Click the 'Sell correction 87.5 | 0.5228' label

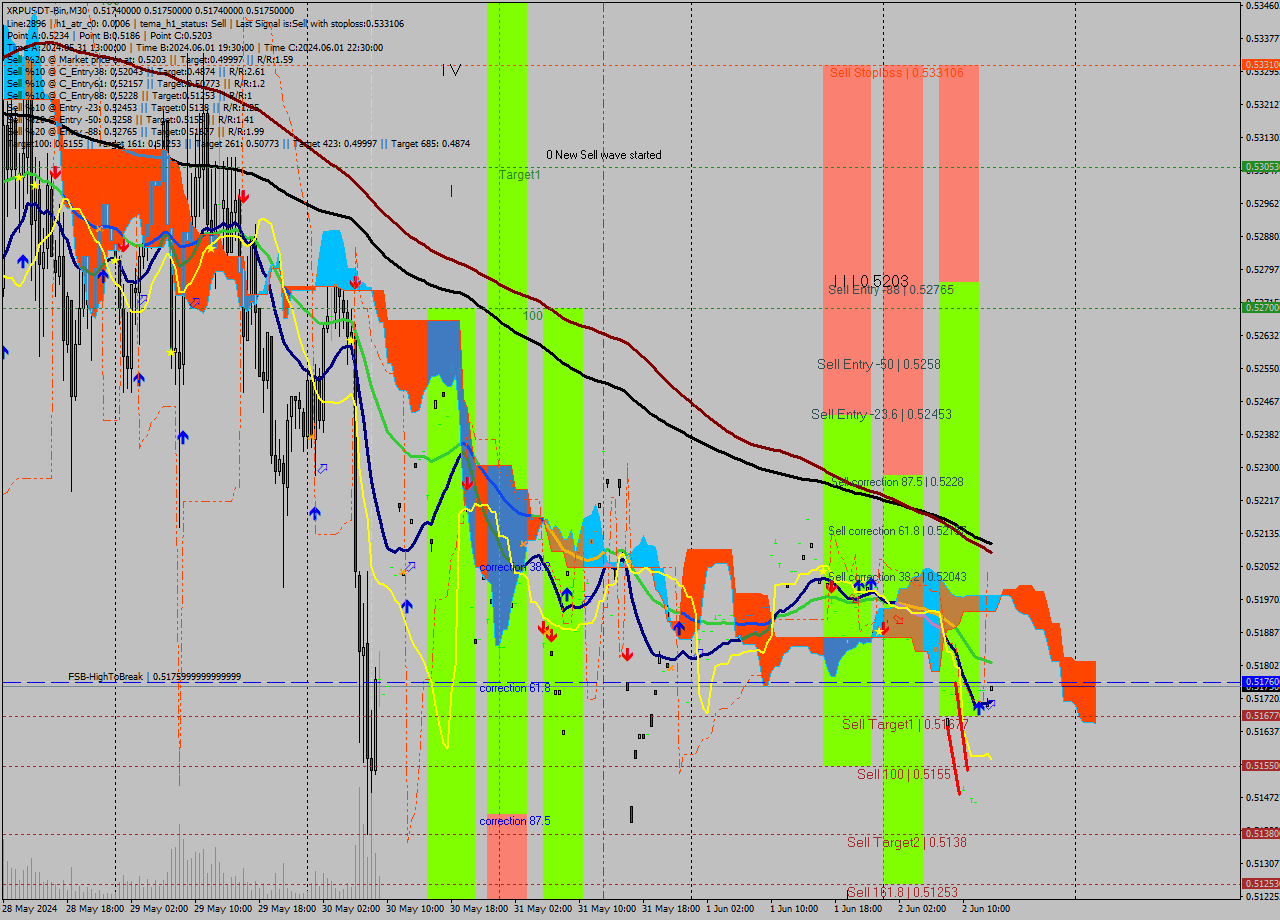897,482
